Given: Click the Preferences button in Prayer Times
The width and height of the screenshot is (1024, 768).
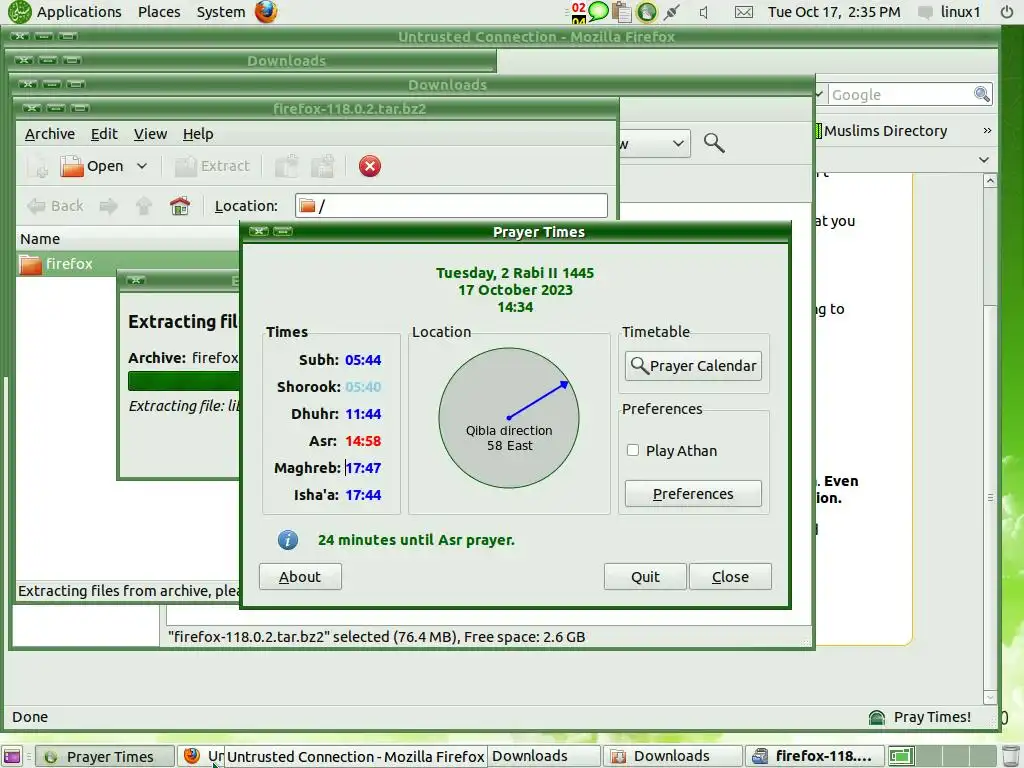Looking at the screenshot, I should point(693,494).
